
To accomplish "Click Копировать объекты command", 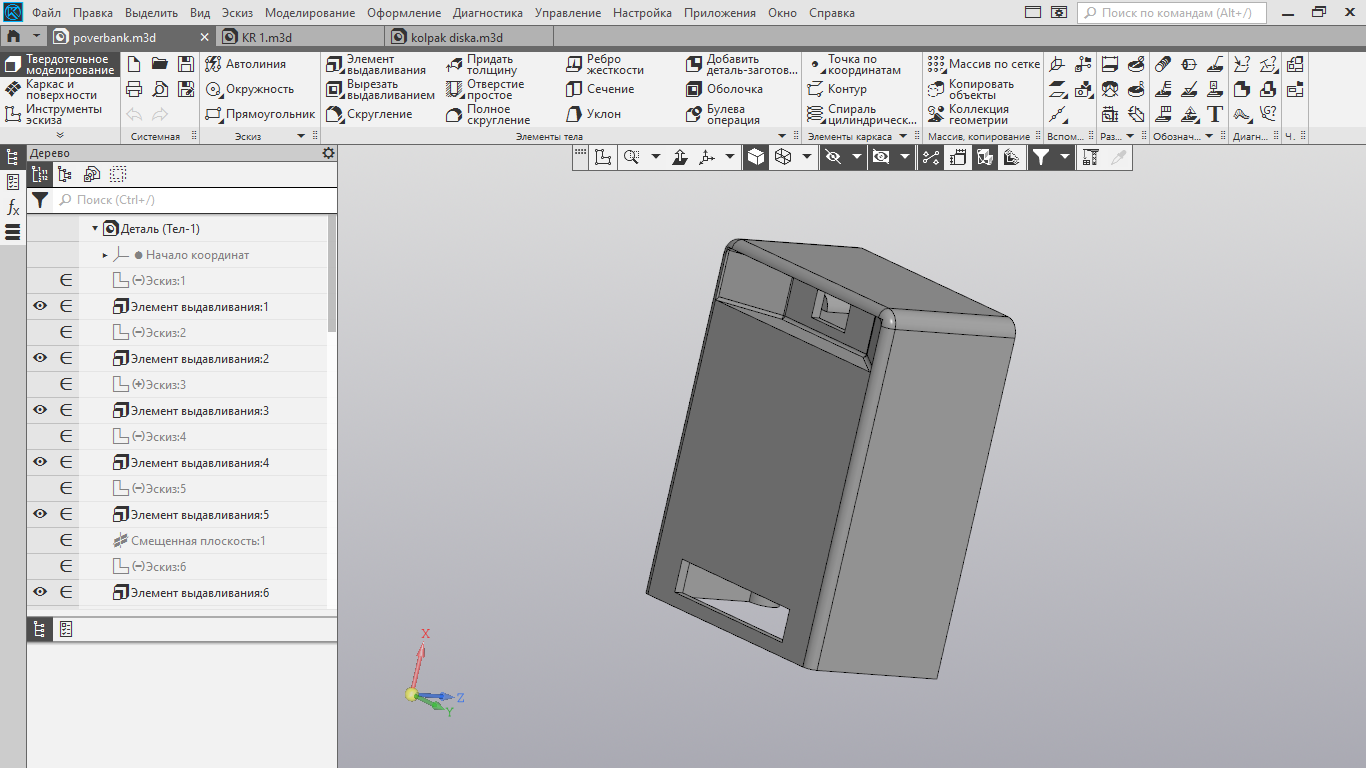I will click(970, 89).
